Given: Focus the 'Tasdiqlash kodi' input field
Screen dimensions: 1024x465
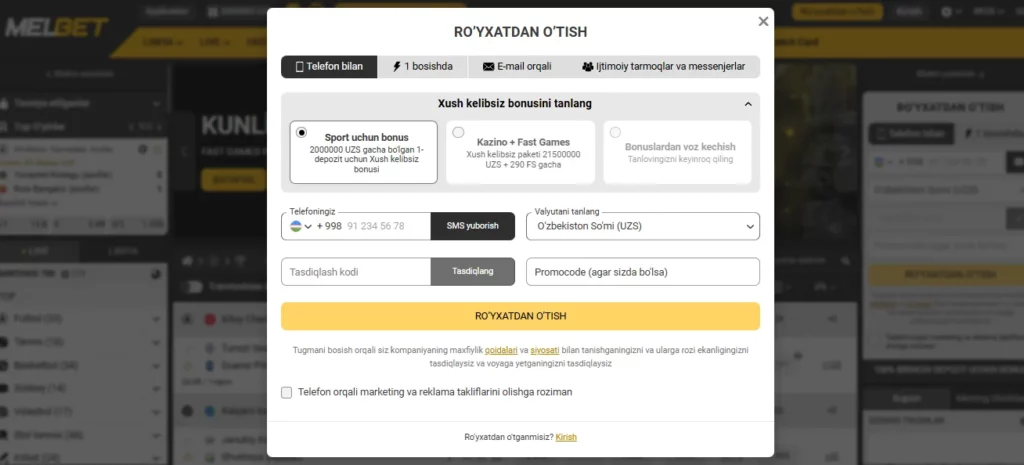Looking at the screenshot, I should pyautogui.click(x=356, y=272).
